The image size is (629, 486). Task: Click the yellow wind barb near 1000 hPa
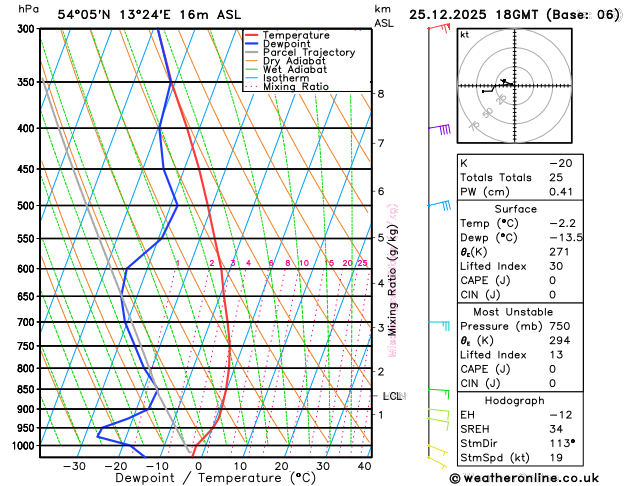pyautogui.click(x=437, y=450)
